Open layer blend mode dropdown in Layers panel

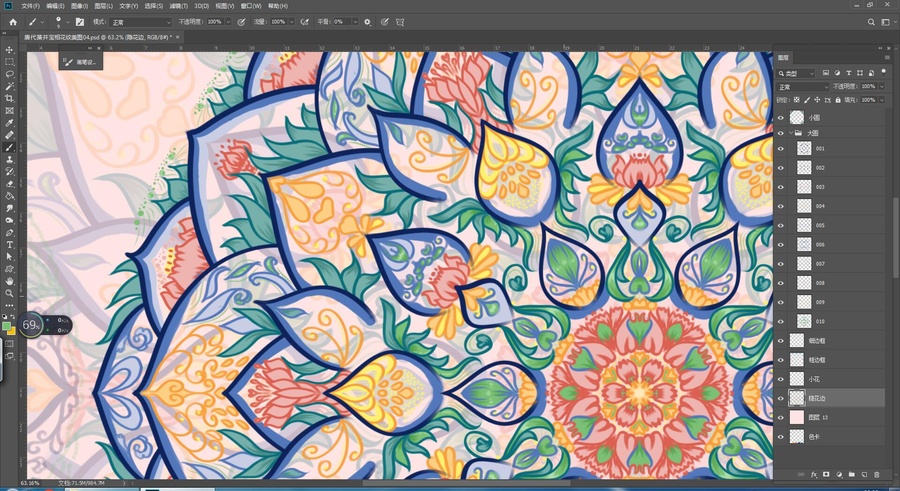point(802,87)
